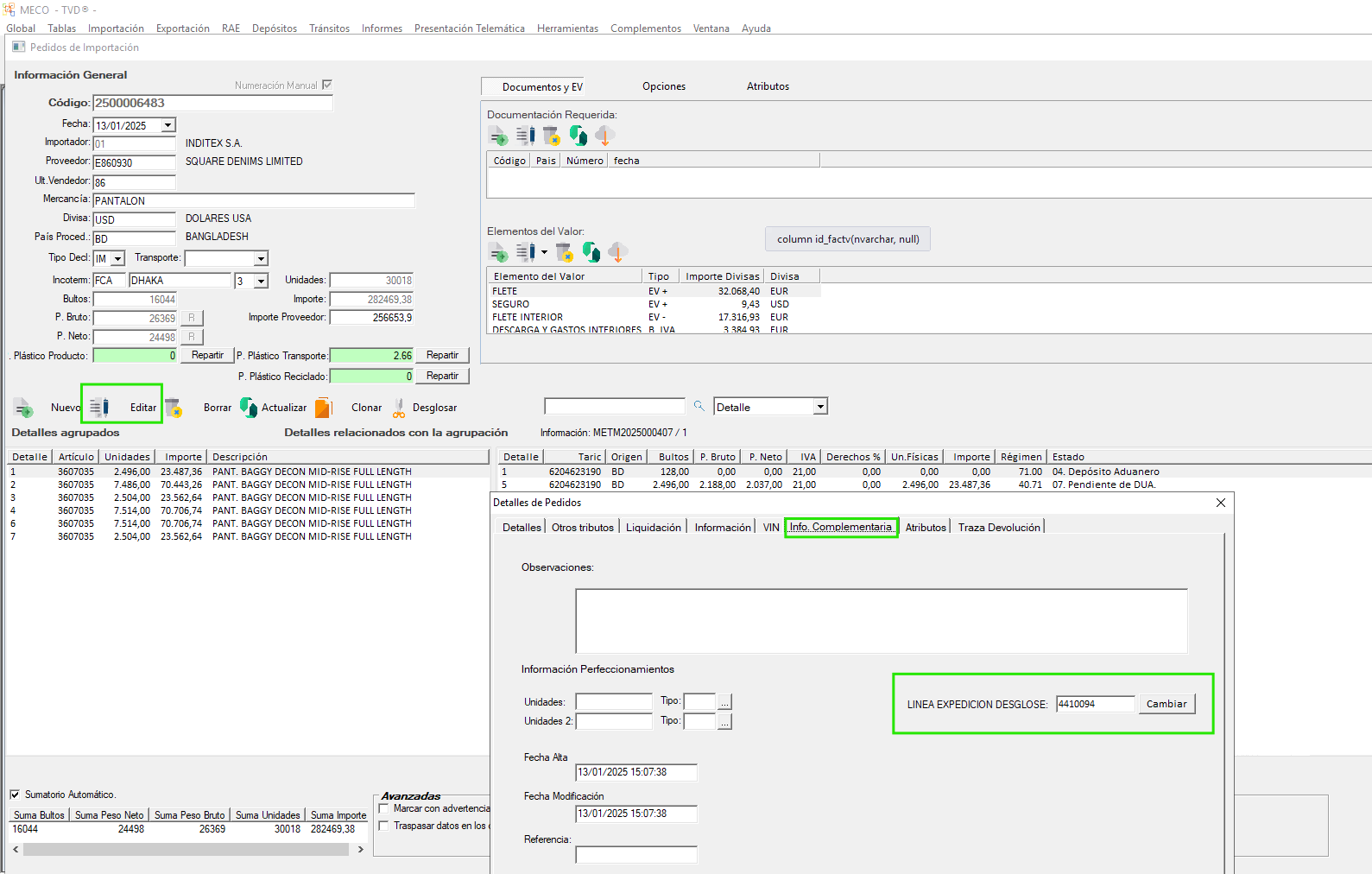The height and width of the screenshot is (874, 1372).
Task: Click the Desglosar scissors icon
Action: (x=399, y=408)
